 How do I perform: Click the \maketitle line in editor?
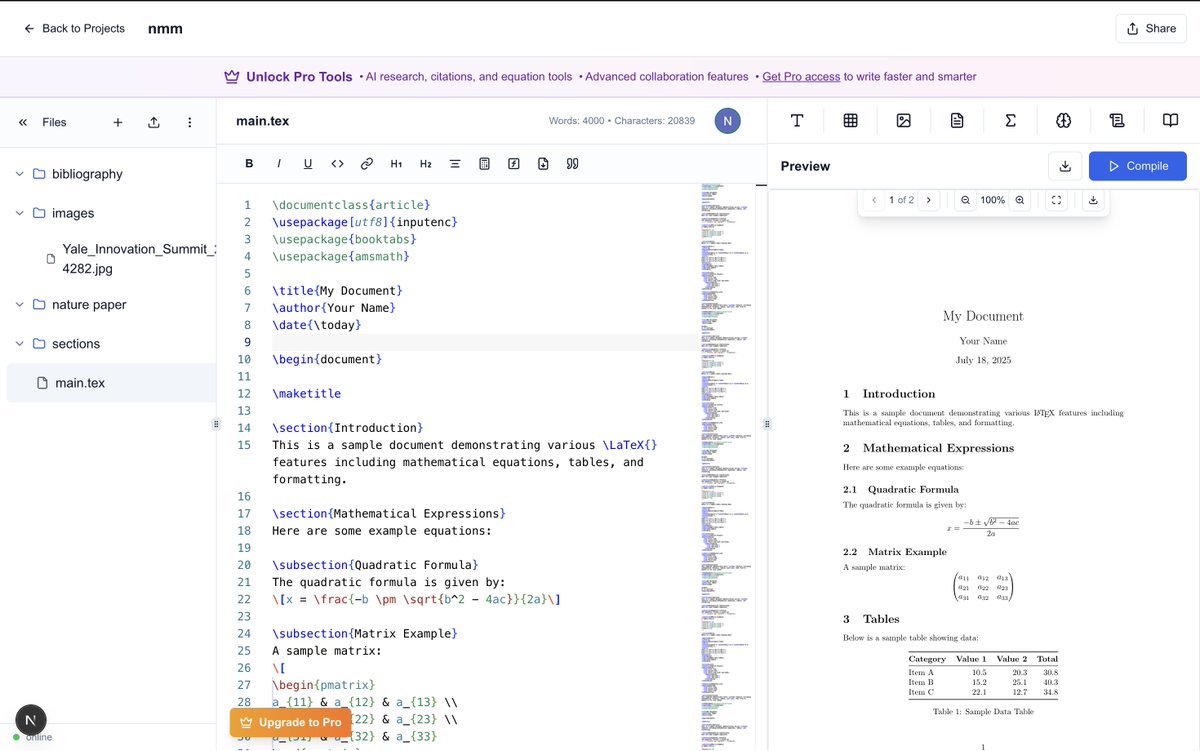click(306, 394)
